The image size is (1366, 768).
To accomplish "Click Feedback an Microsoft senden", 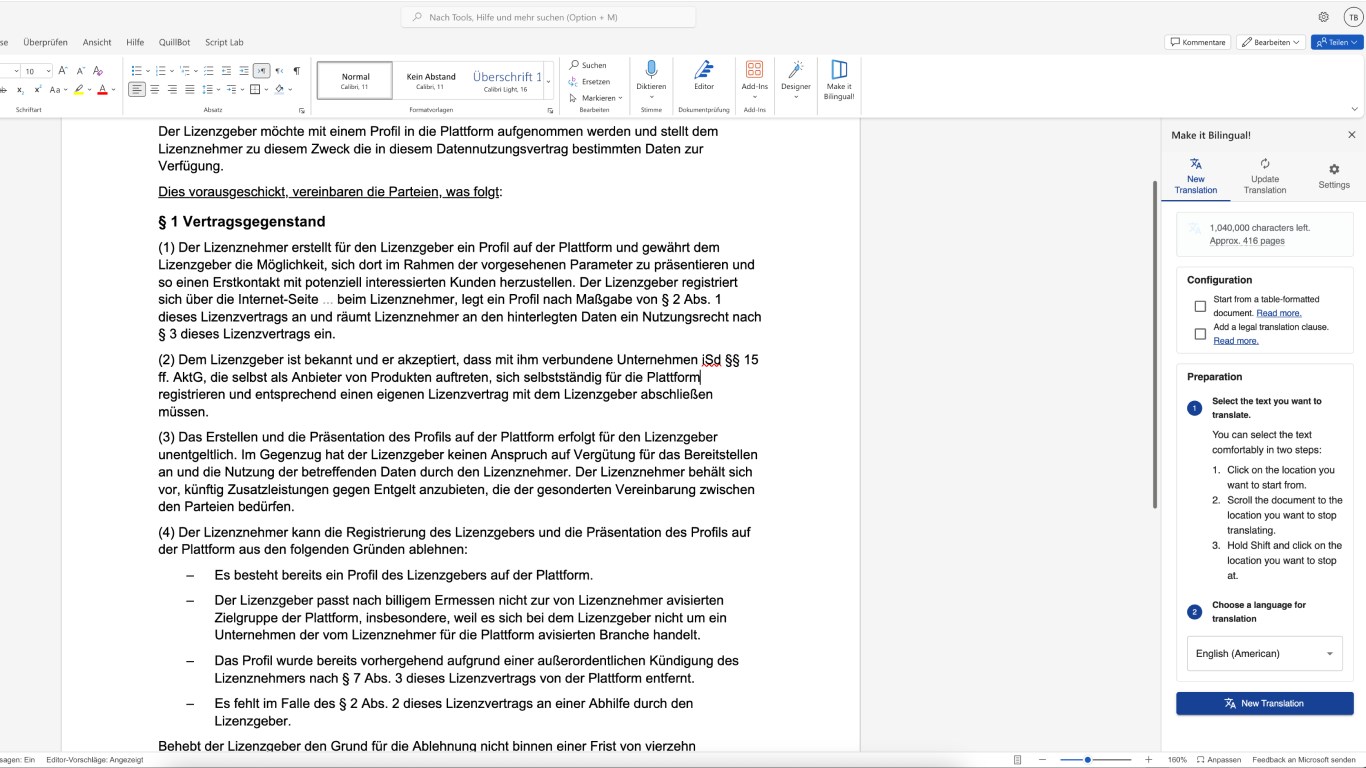I will (x=1305, y=760).
